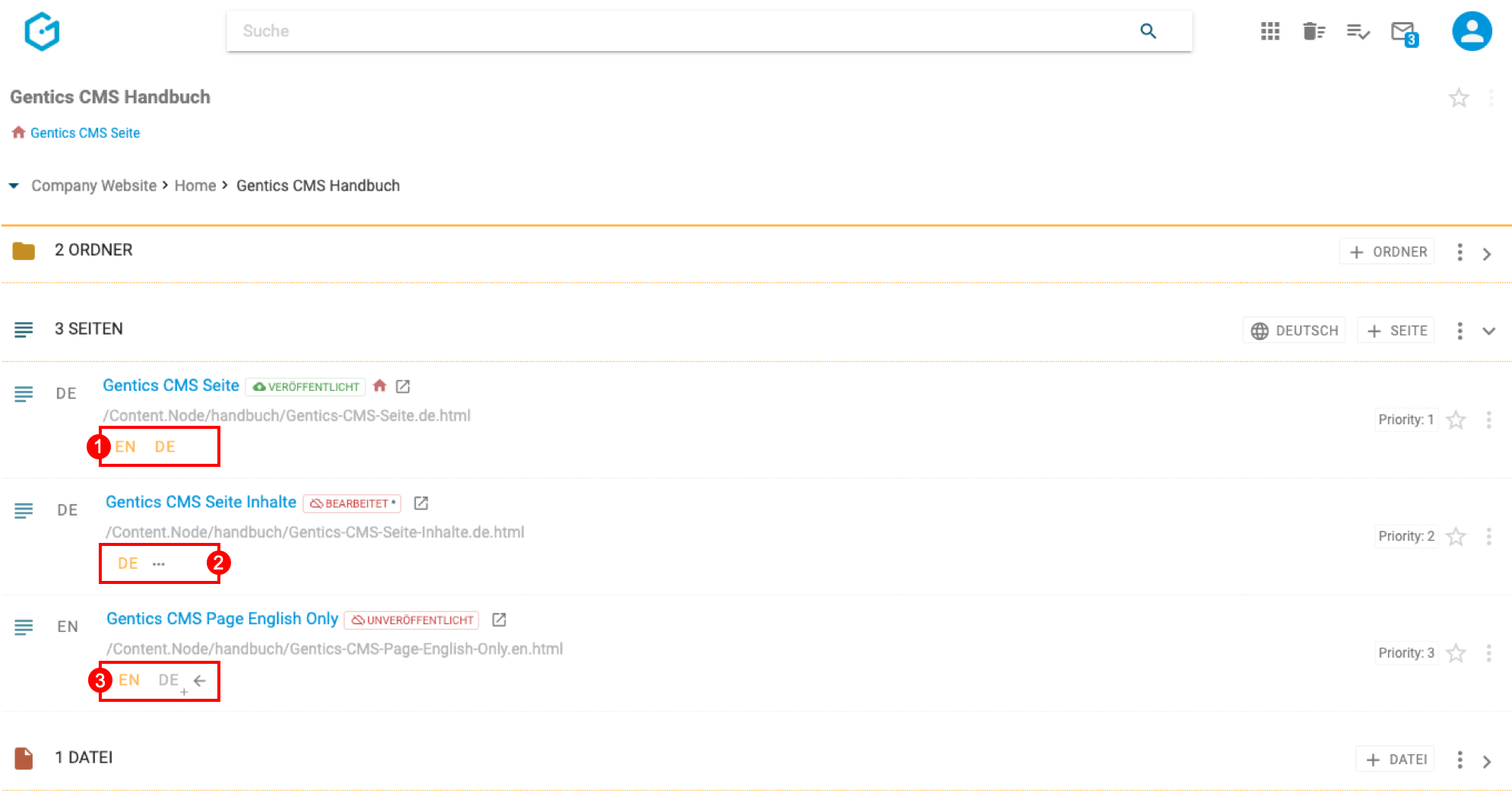Preview Gentics CMS Seite Inhalte externally
Image resolution: width=1512 pixels, height=806 pixels.
[x=421, y=503]
